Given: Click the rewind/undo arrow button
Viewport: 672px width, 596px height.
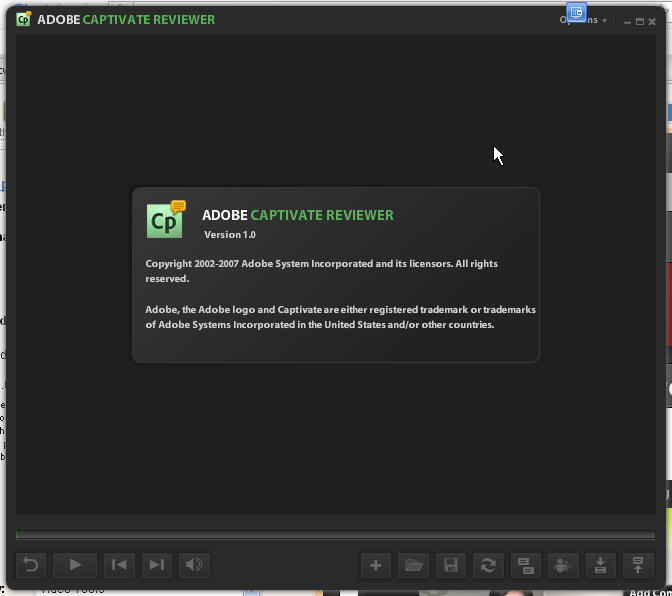Looking at the screenshot, I should [31, 565].
